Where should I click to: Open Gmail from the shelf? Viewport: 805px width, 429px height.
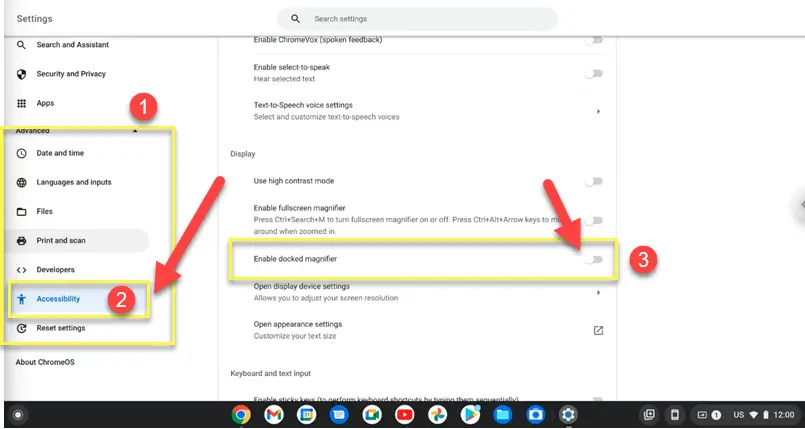pyautogui.click(x=274, y=415)
